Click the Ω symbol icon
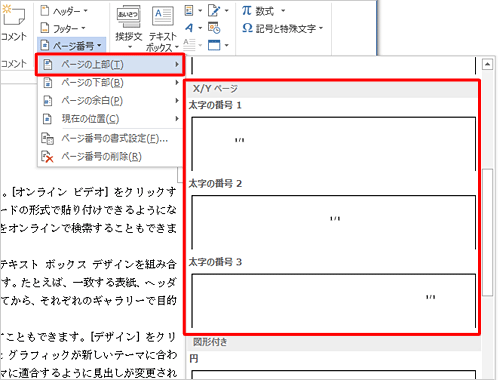The width and height of the screenshot is (500, 380). click(247, 28)
